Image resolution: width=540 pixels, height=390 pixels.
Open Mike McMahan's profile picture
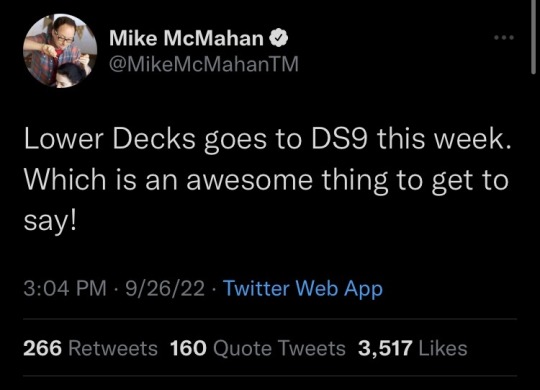point(60,51)
